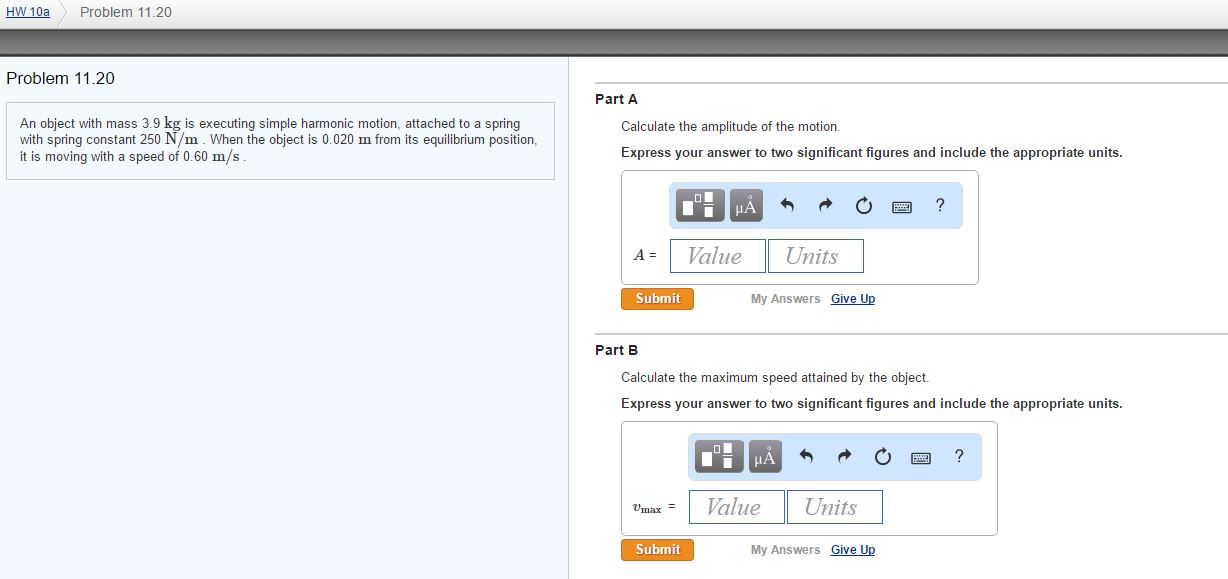Open help for the Part B answer toolbar
Viewport: 1228px width, 579px height.
[958, 456]
